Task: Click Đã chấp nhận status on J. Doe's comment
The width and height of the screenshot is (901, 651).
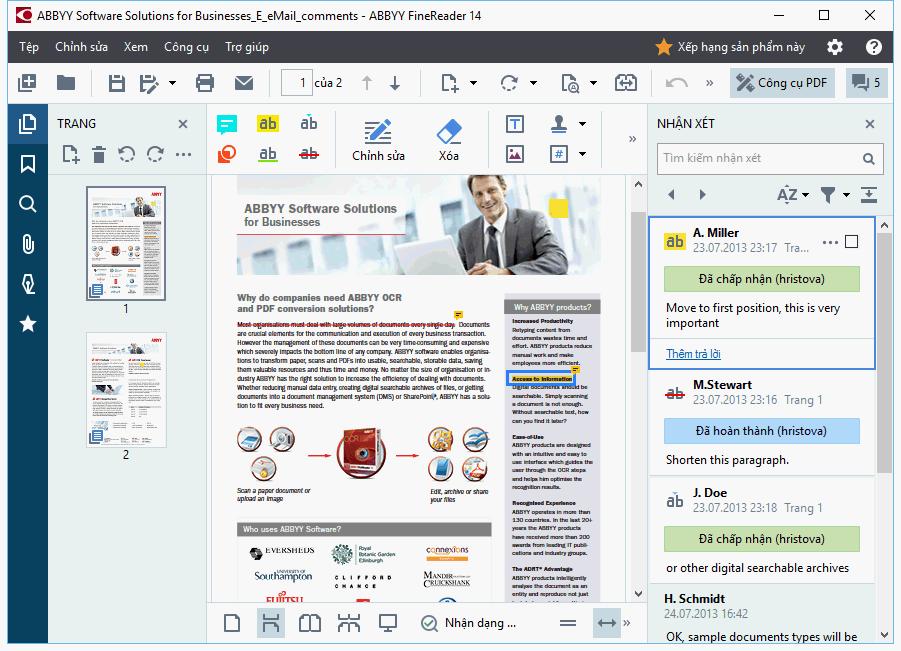Action: click(761, 539)
